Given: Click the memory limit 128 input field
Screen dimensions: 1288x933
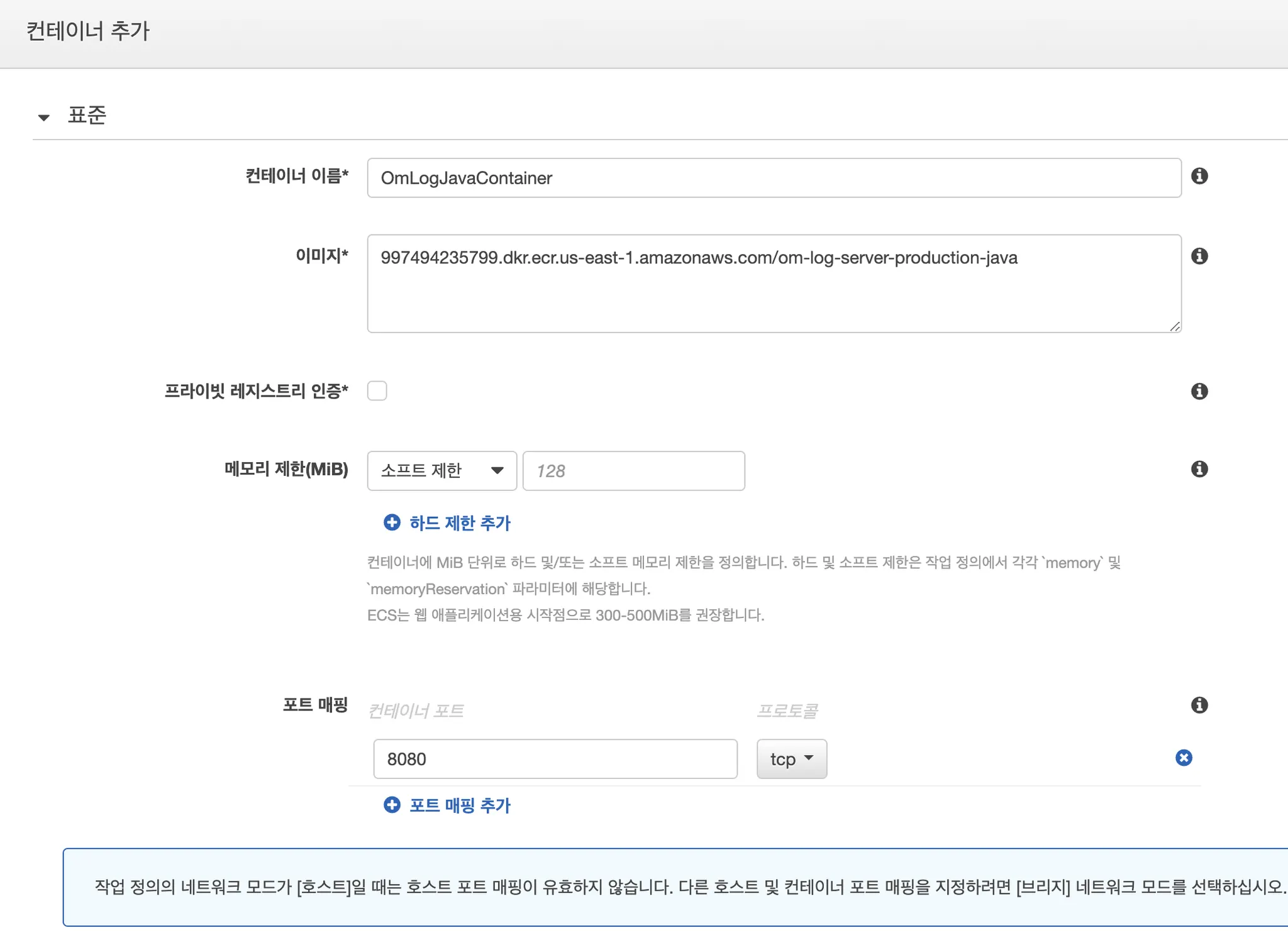Looking at the screenshot, I should [x=633, y=470].
